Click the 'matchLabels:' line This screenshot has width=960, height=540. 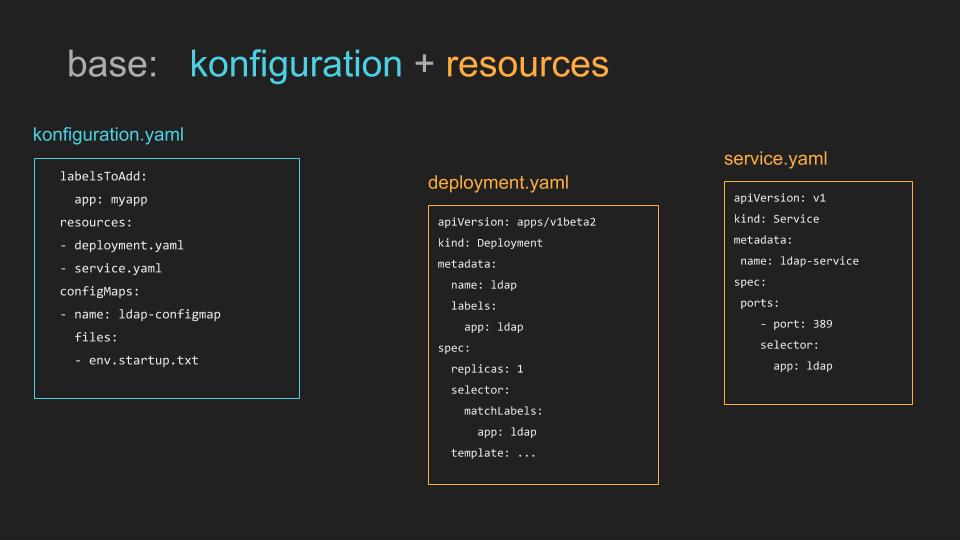tap(503, 411)
